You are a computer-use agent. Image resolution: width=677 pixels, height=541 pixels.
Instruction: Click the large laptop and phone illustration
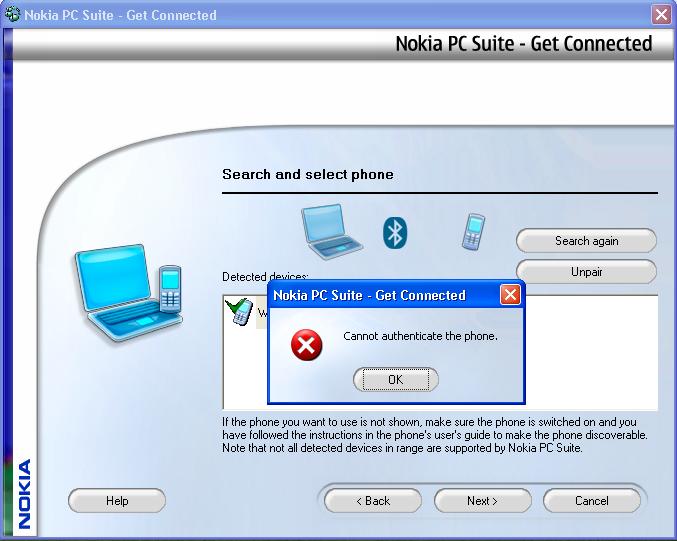129,293
